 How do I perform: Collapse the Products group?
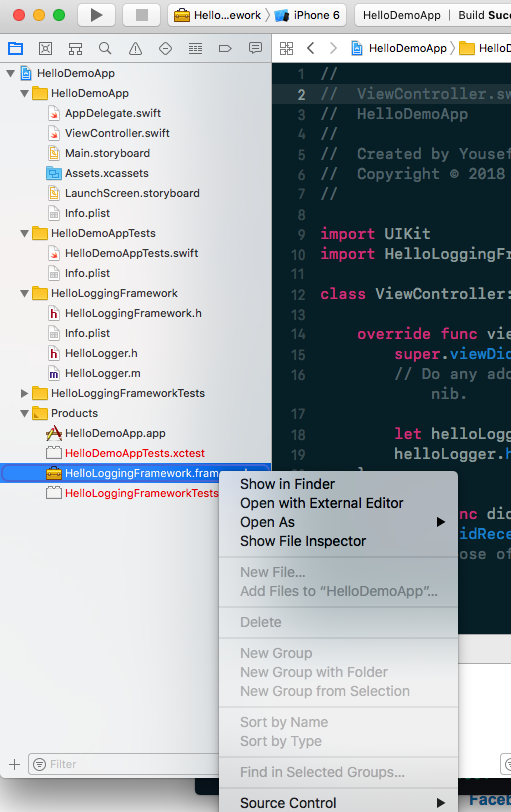click(x=24, y=414)
